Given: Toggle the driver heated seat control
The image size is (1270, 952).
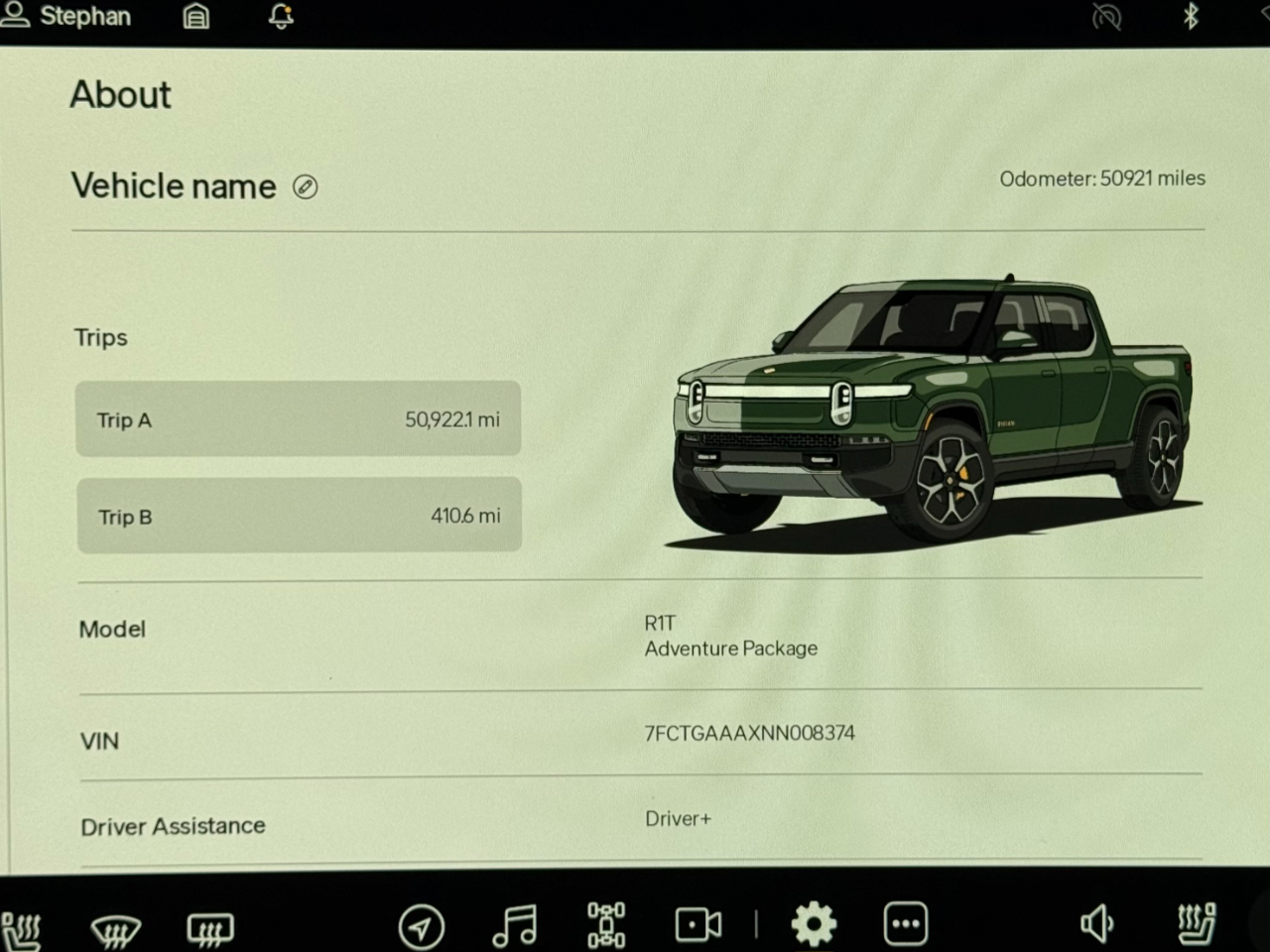Looking at the screenshot, I should point(22,928).
